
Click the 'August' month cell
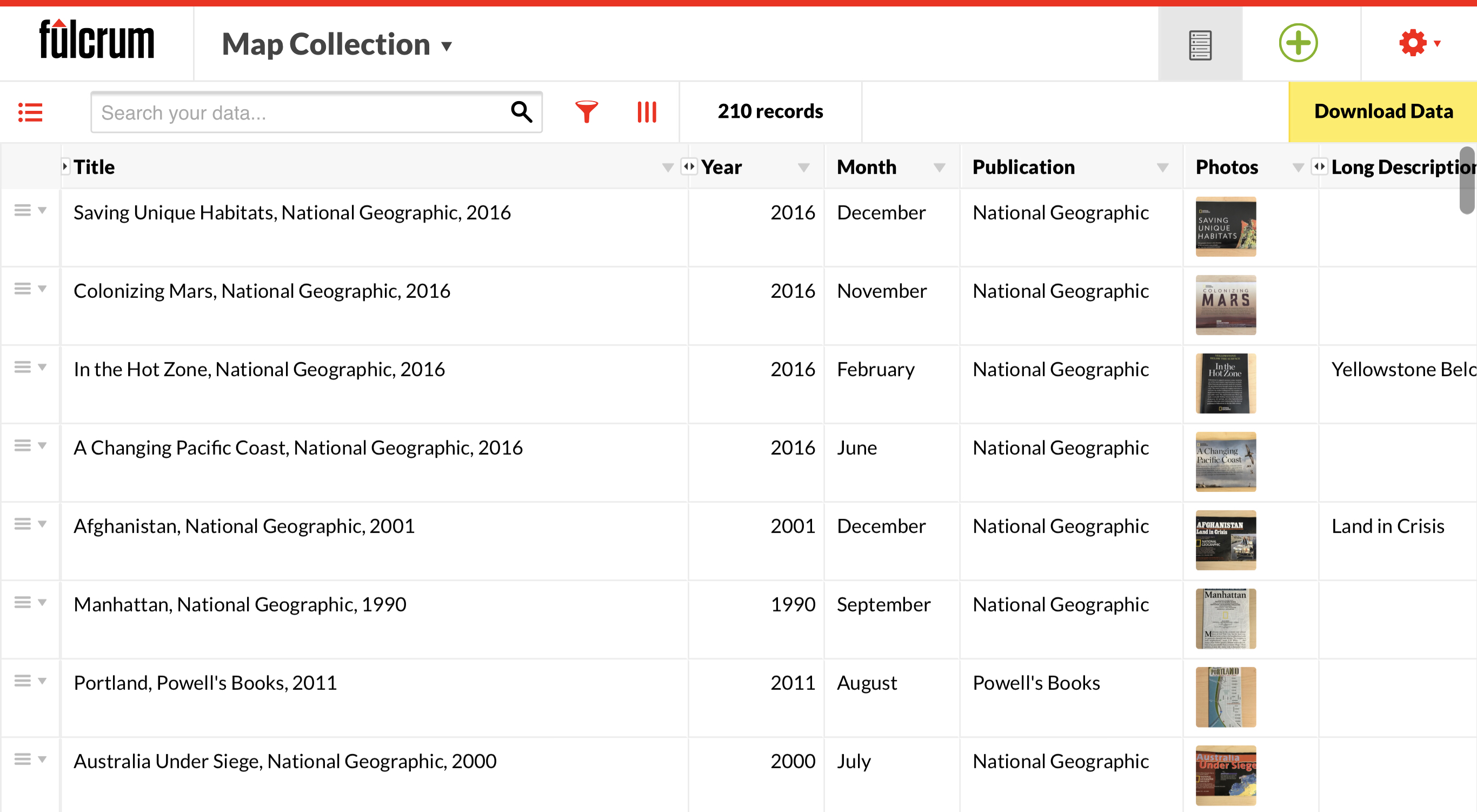click(867, 683)
